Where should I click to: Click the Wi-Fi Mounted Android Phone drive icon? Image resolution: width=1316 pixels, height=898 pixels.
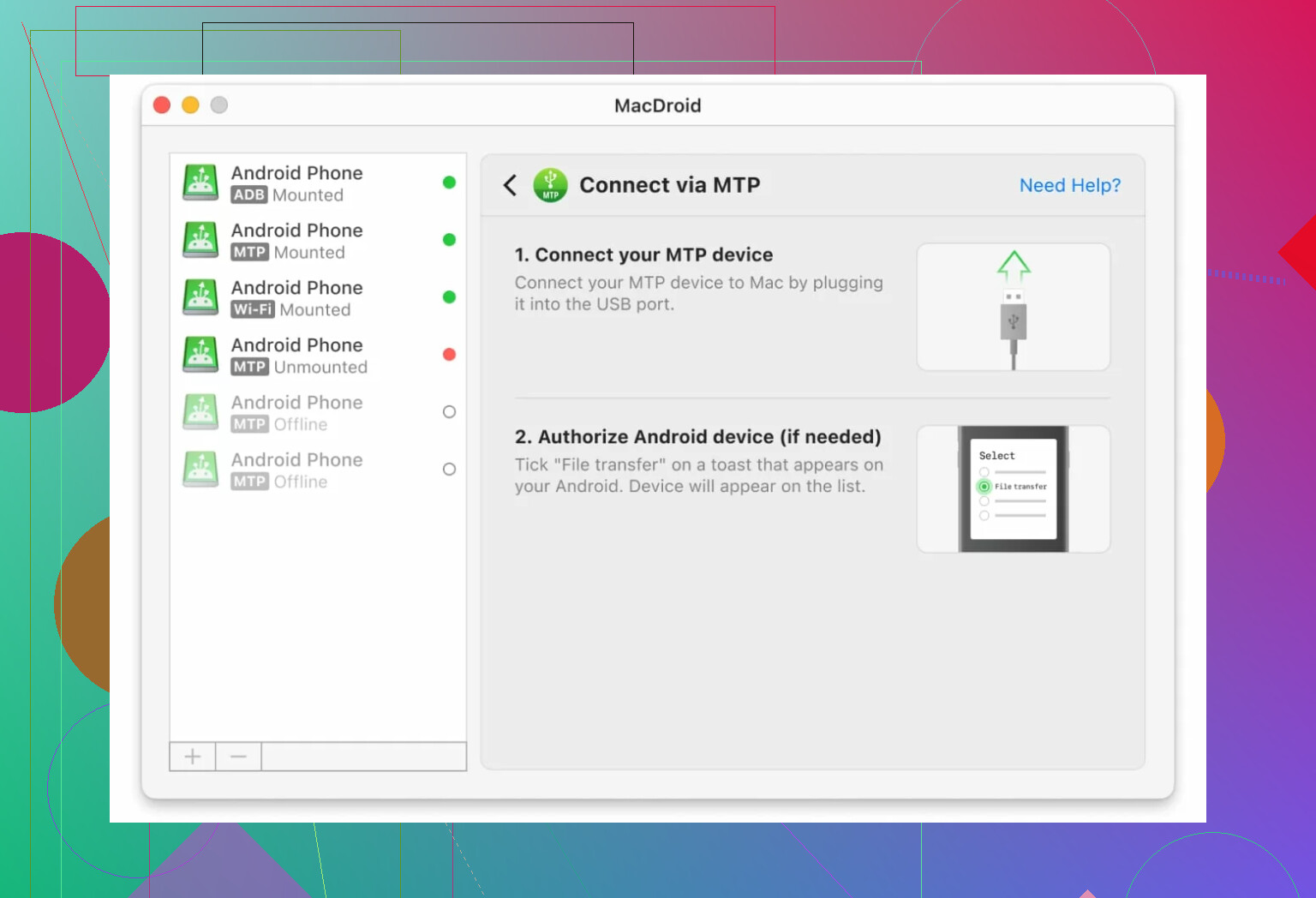pyautogui.click(x=200, y=297)
